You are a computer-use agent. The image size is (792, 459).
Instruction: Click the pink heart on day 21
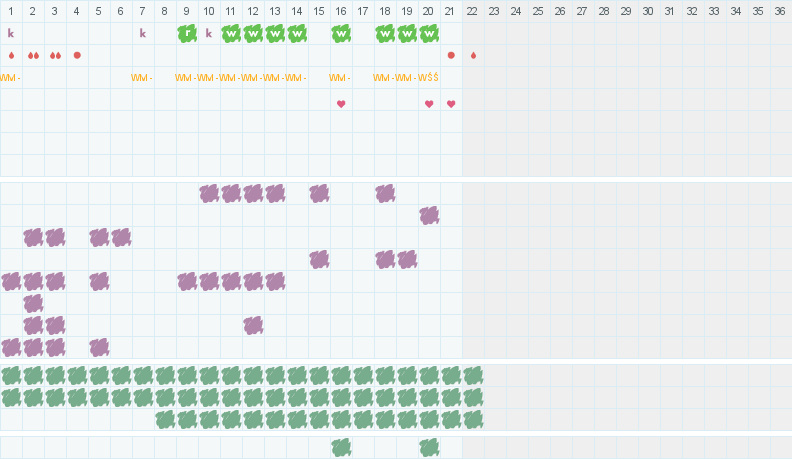click(451, 104)
